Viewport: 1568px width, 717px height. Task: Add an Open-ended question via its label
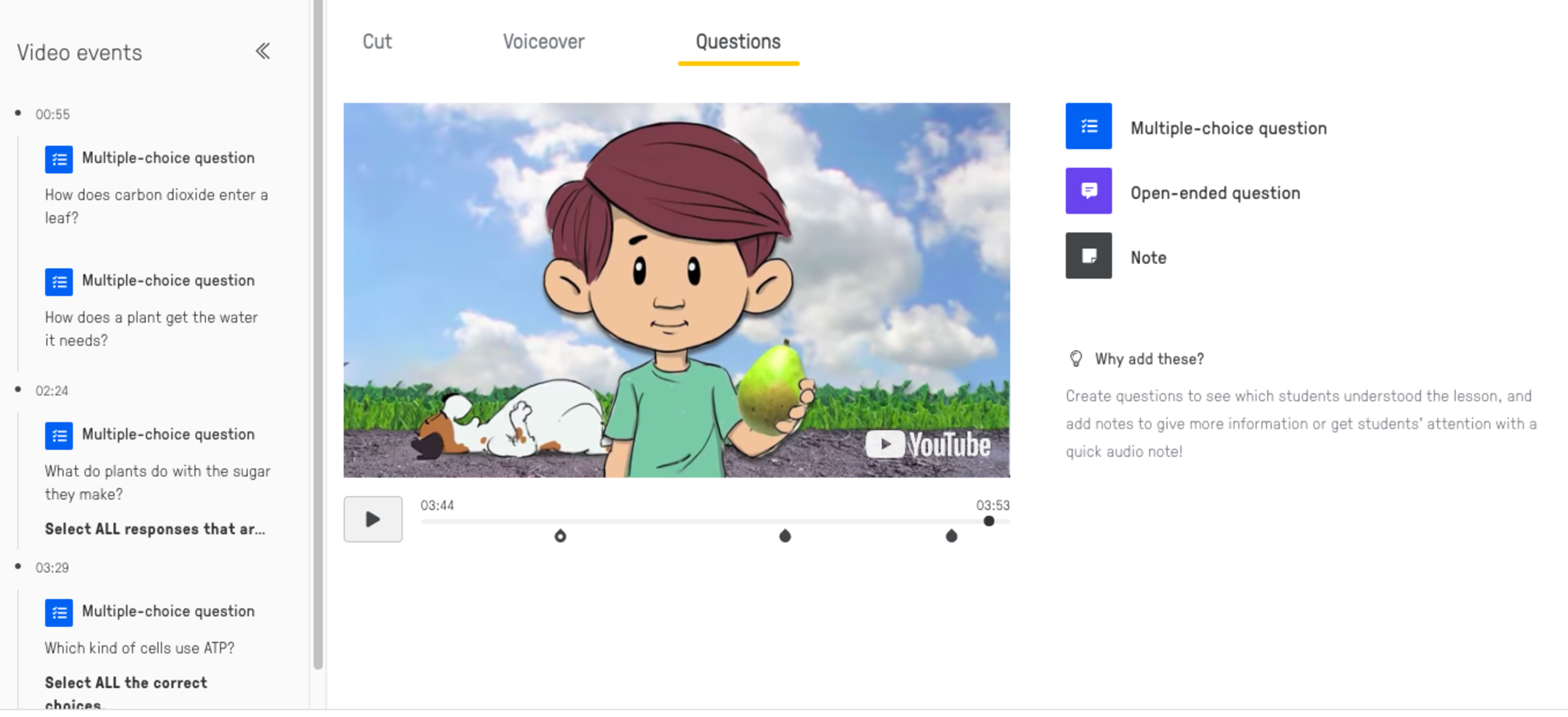1215,193
